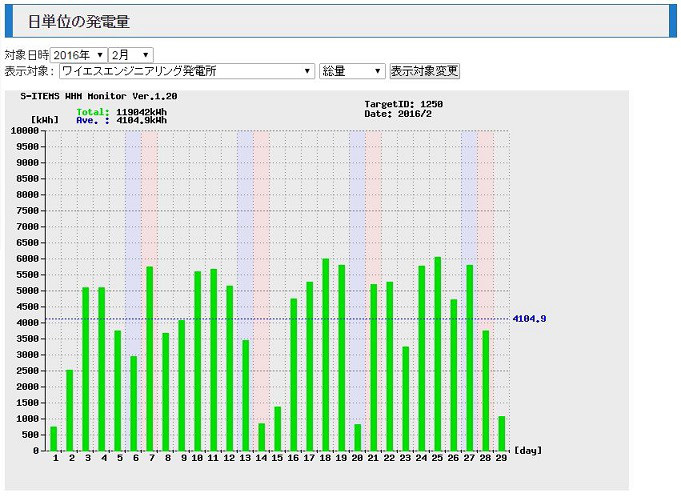Open the 2016年 year dropdown
This screenshot has height=497, width=681.
point(79,55)
